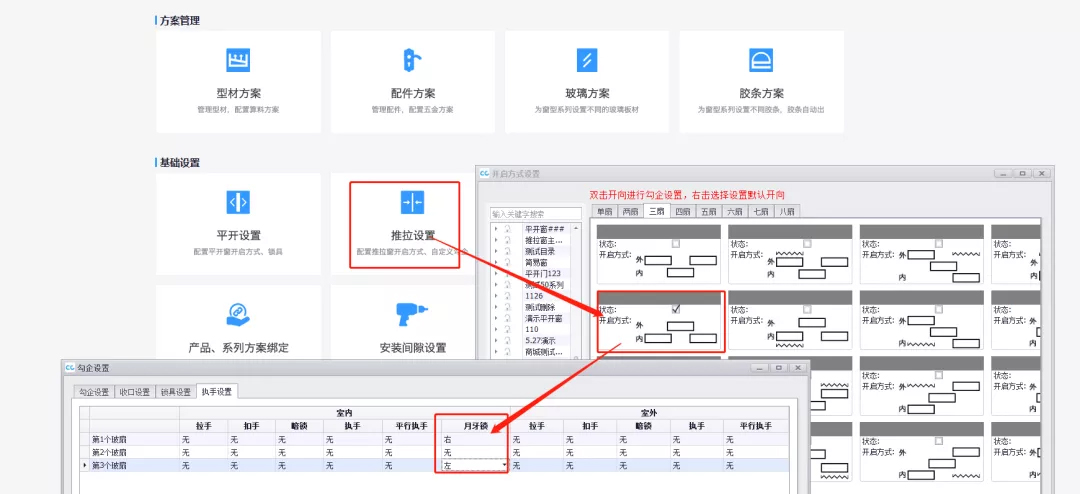The image size is (1080, 494).
Task: Open the 收口设置 tab
Action: 134,392
